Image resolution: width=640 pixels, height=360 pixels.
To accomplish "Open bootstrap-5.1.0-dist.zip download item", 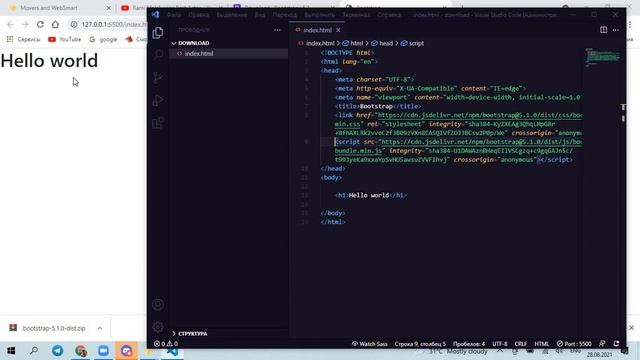I will click(48, 328).
